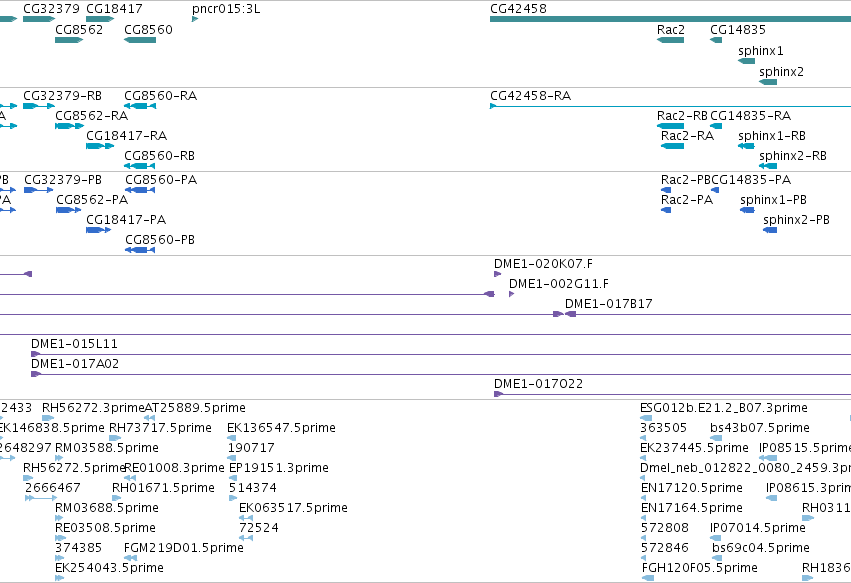Click the CG8560-PB protein label

click(160, 240)
